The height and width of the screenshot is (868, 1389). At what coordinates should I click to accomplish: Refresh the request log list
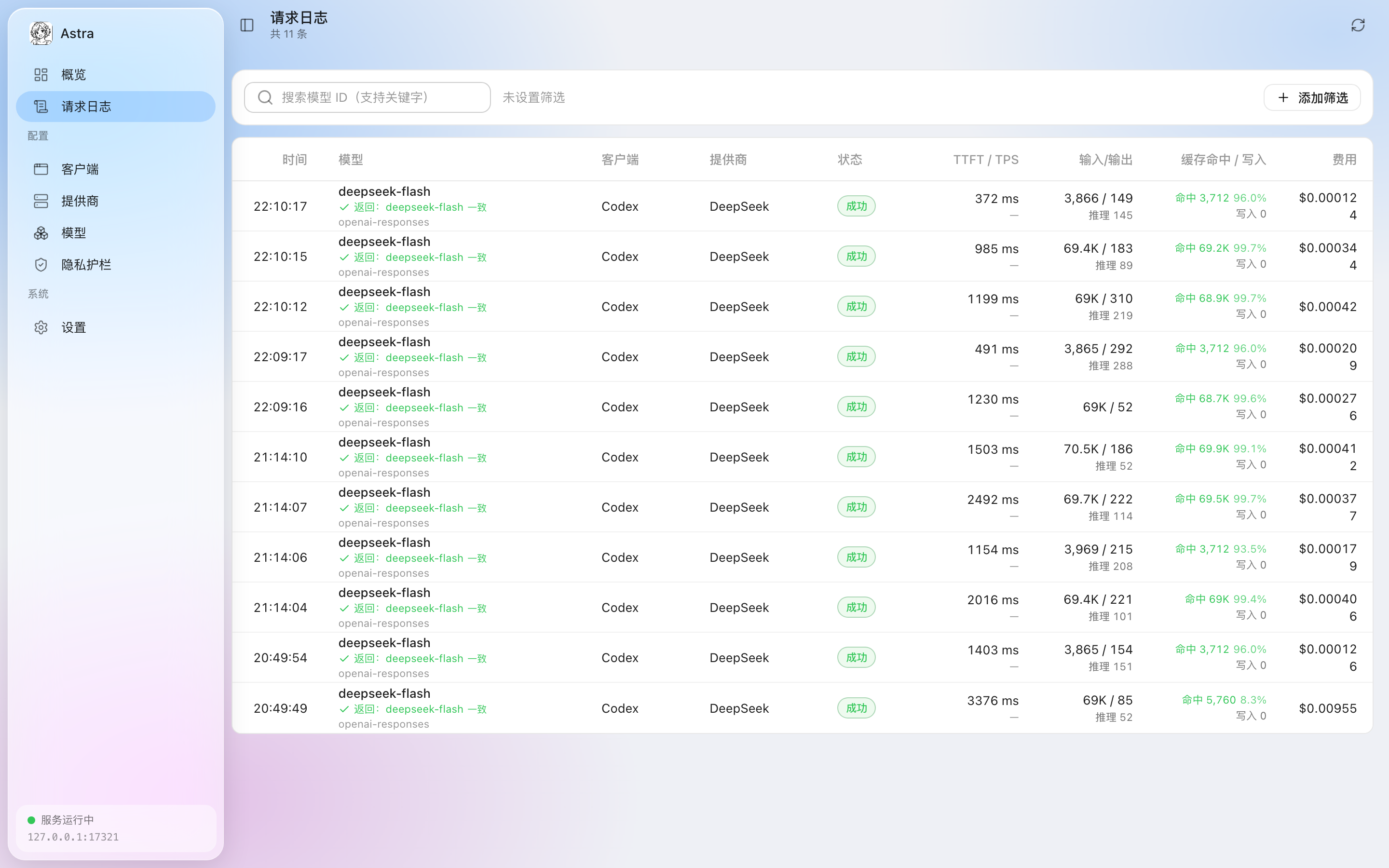1358,25
